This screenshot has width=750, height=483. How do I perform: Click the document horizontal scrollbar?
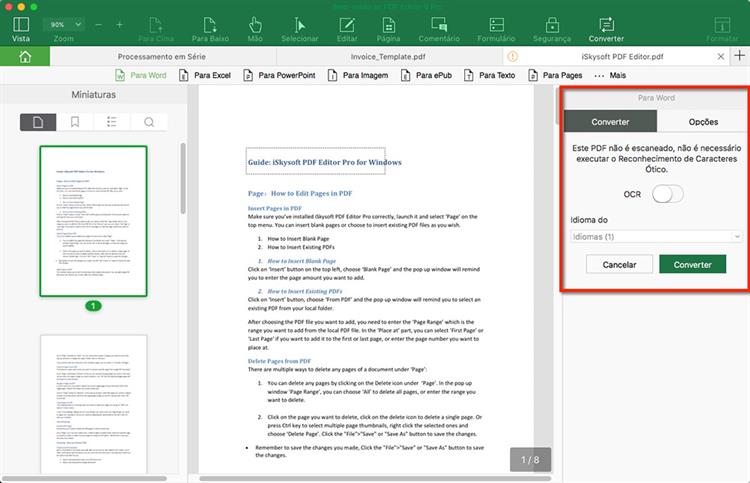(375, 478)
